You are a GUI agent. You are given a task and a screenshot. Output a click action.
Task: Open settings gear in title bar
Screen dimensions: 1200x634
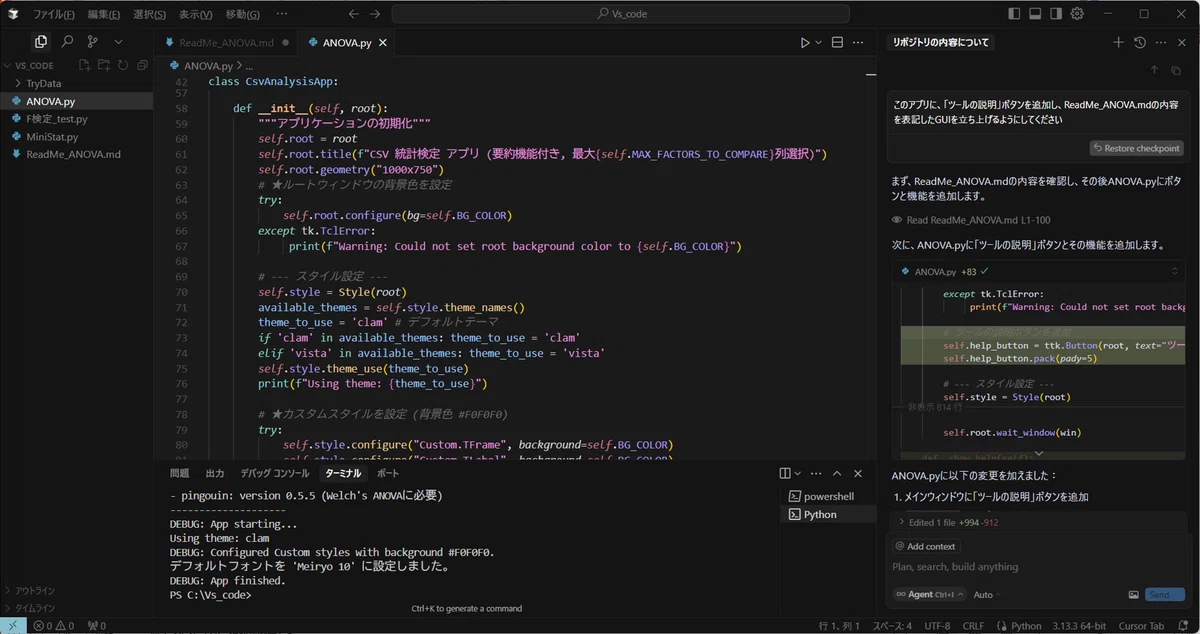(1077, 14)
